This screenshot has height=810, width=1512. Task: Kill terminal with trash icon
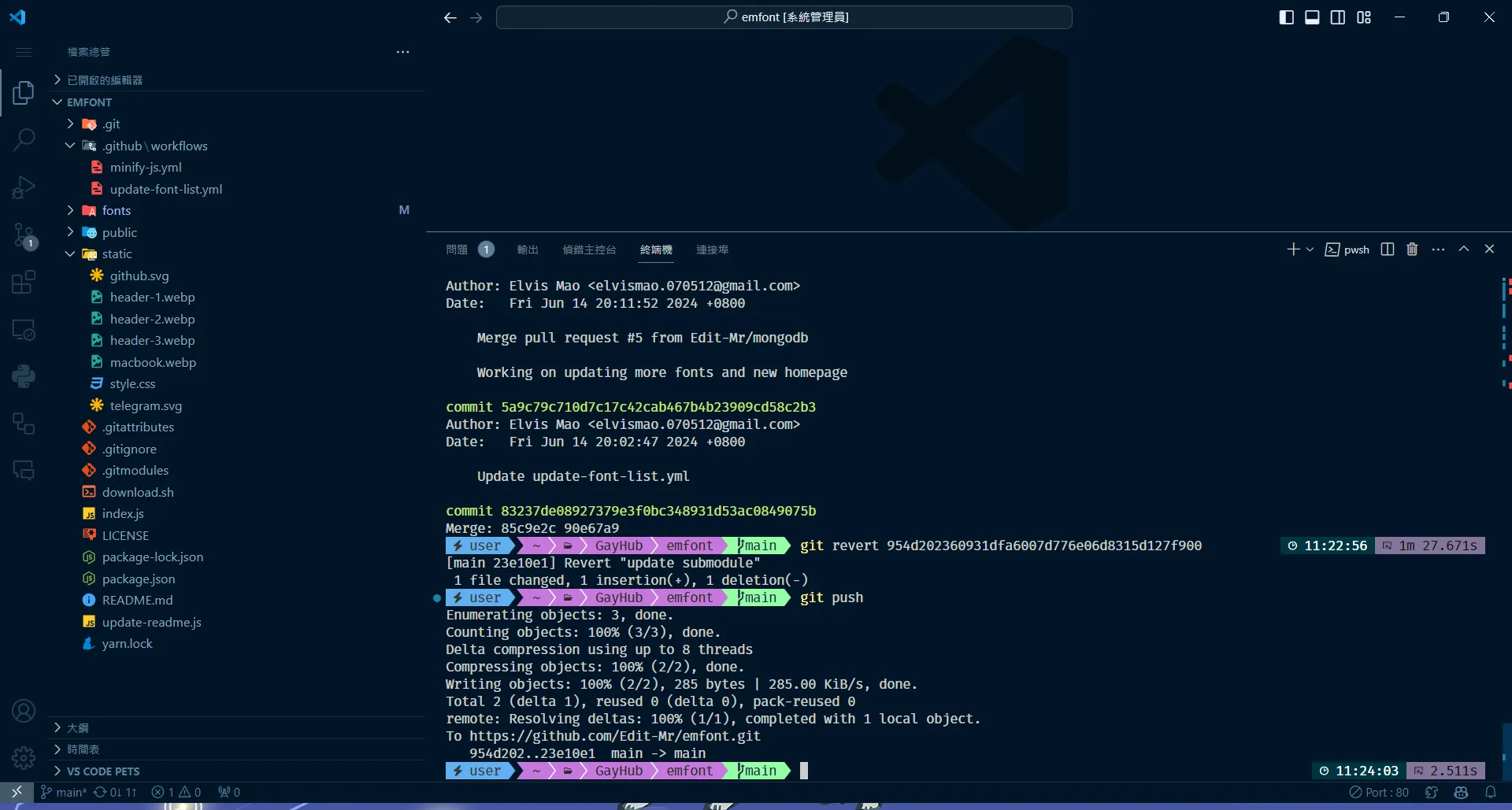click(x=1412, y=249)
